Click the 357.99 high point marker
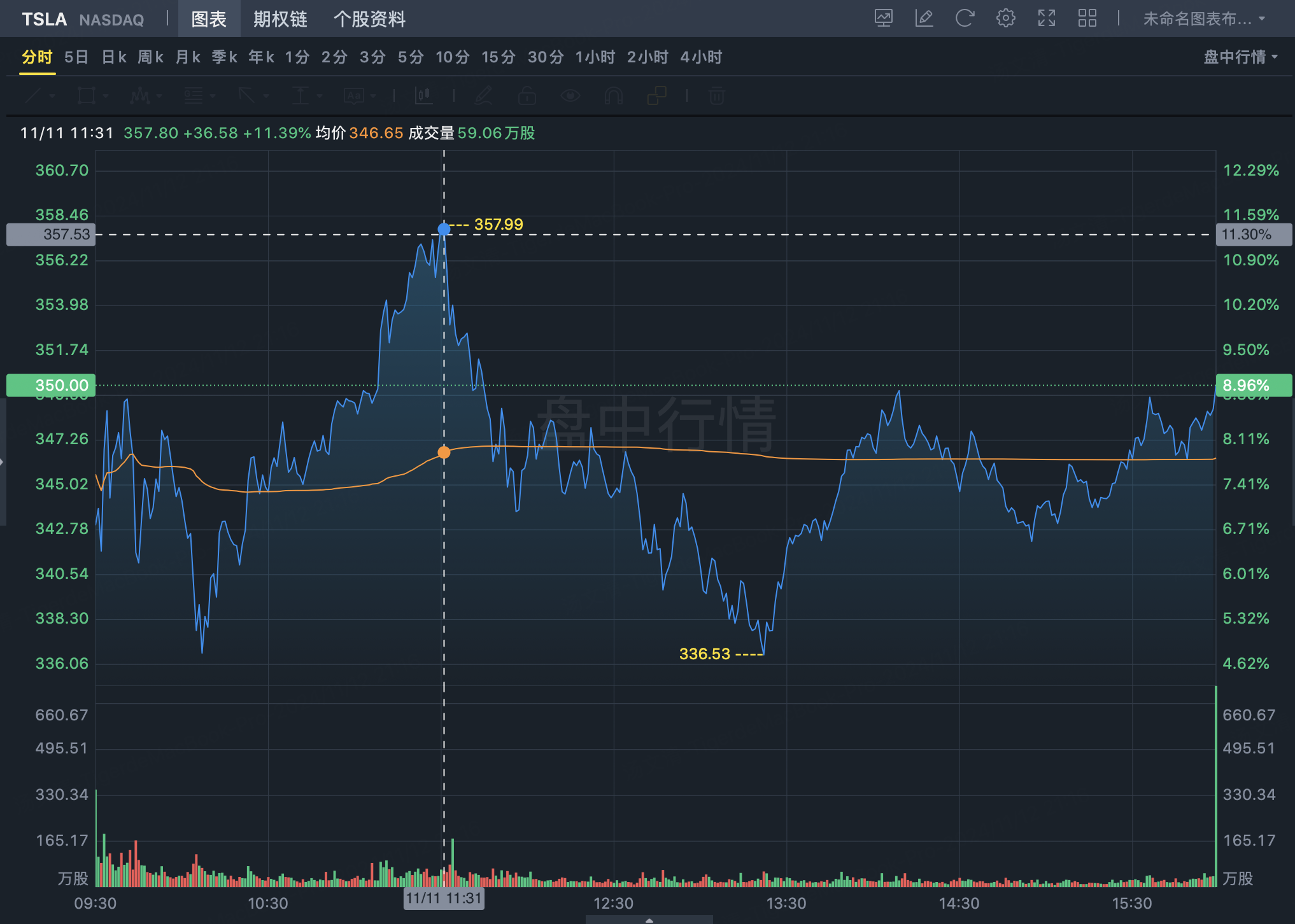 [x=444, y=228]
